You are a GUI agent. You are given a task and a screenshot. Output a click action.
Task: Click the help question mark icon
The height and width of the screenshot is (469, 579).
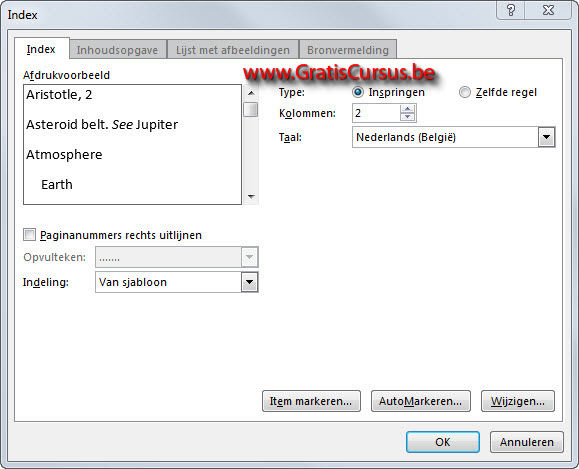pos(511,10)
